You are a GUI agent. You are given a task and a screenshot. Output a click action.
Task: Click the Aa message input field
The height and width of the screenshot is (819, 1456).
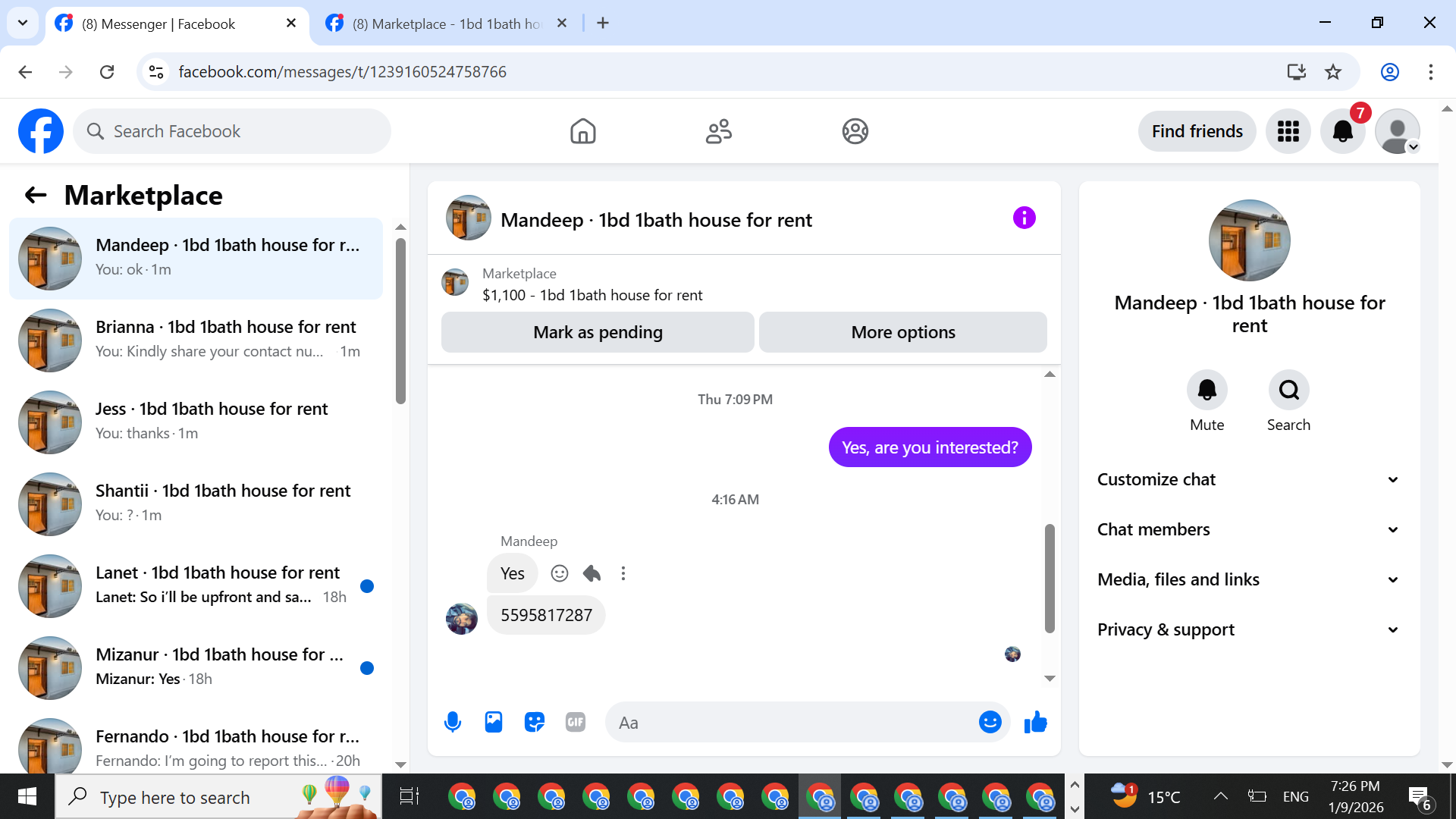click(789, 722)
